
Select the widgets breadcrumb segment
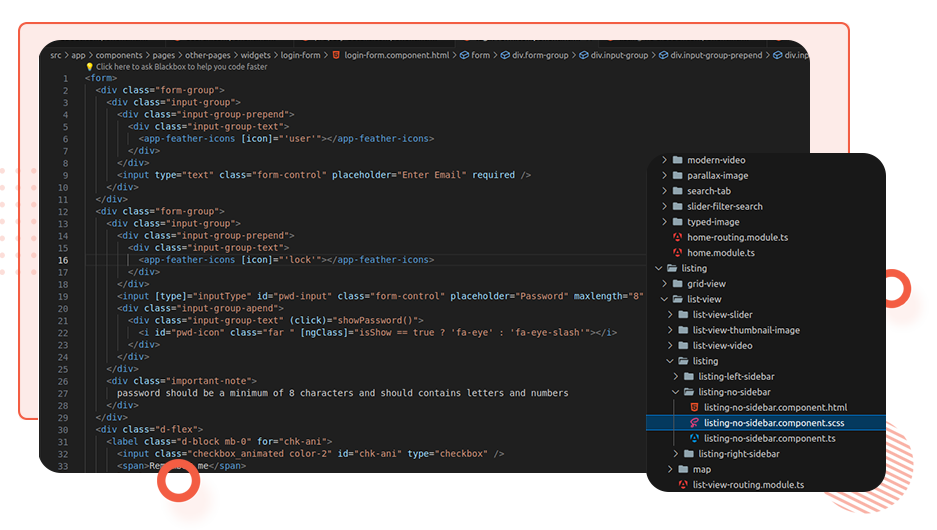257,56
